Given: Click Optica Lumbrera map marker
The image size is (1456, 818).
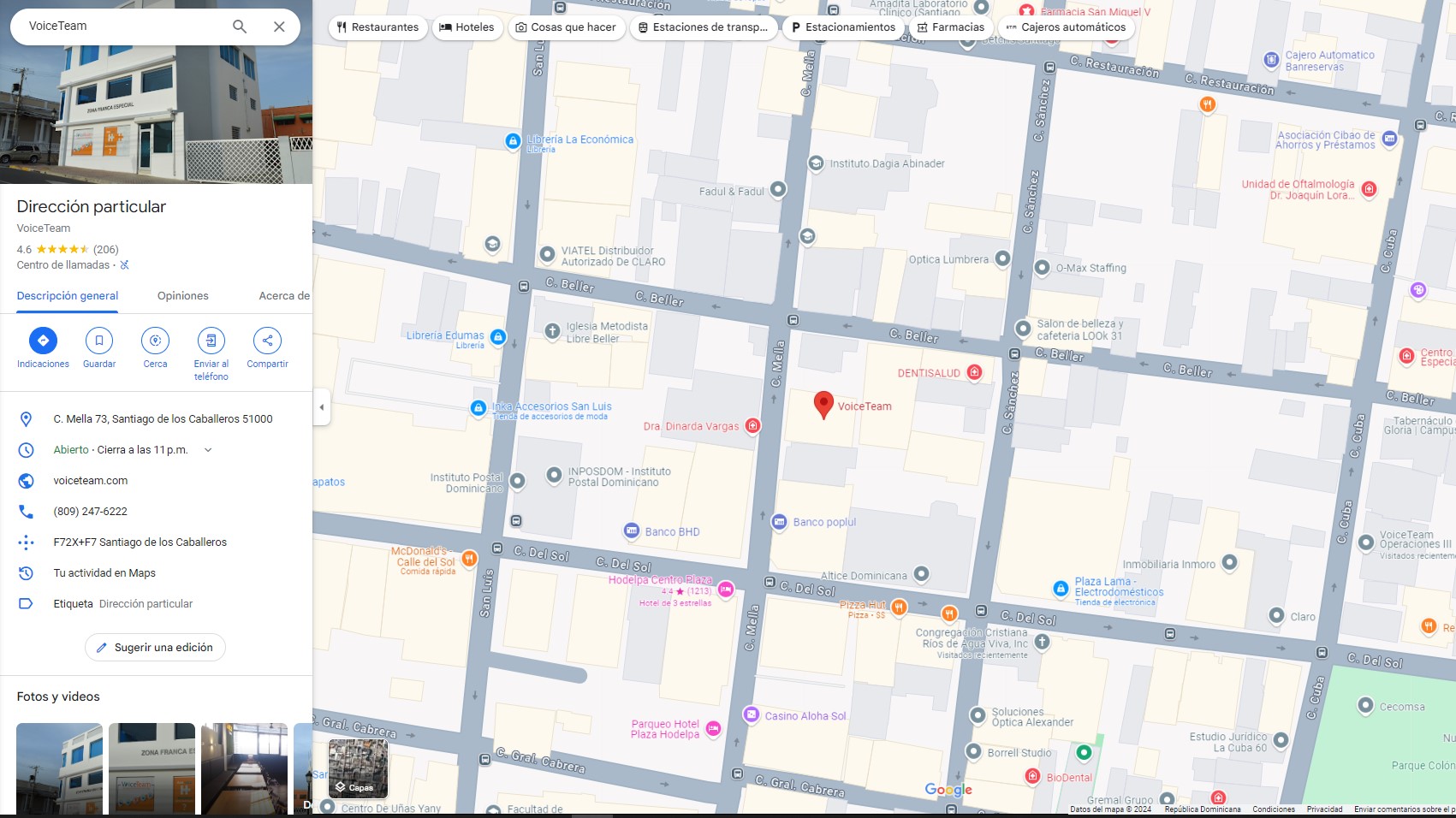Looking at the screenshot, I should [x=1002, y=258].
